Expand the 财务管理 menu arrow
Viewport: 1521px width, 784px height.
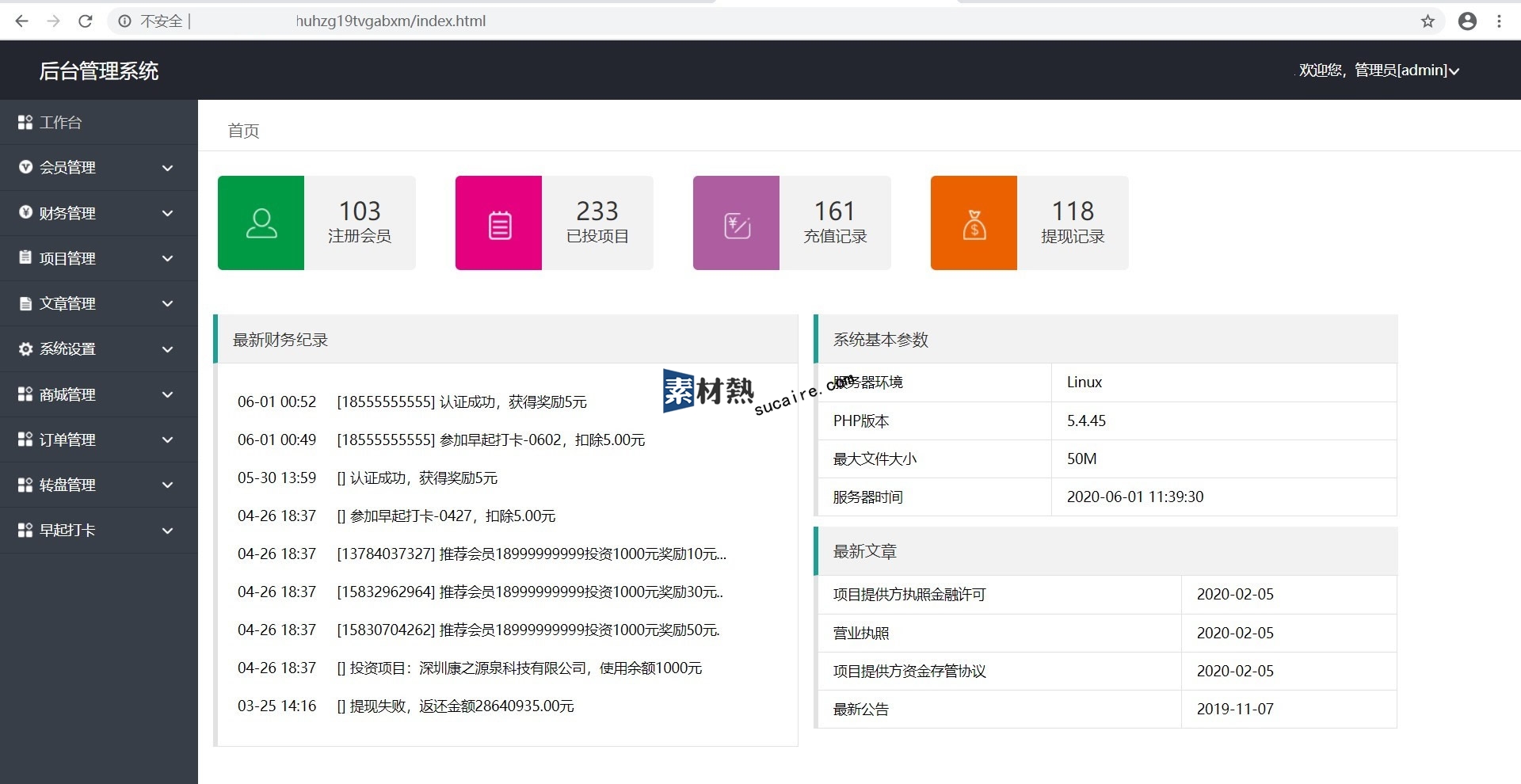coord(167,213)
